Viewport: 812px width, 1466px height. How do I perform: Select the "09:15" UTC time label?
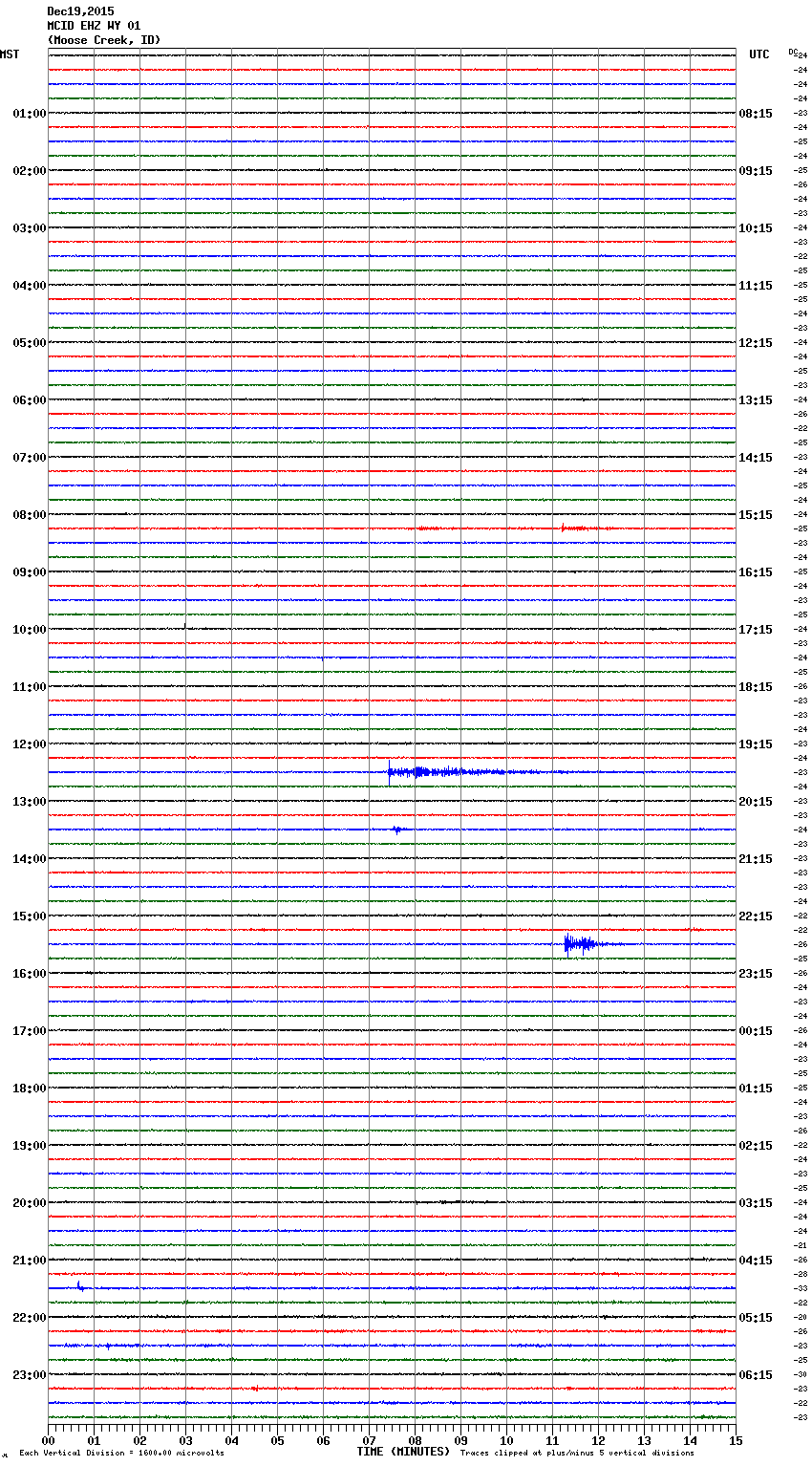pos(756,171)
